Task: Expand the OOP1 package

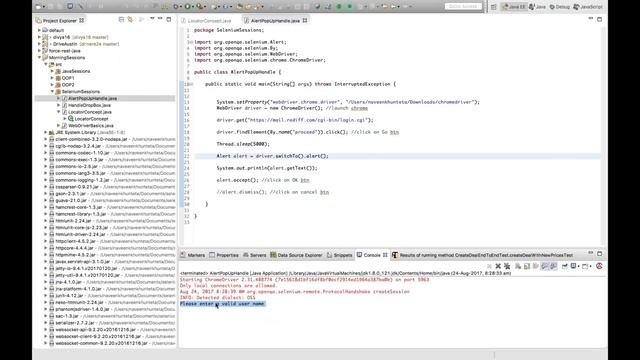Action: coord(52,78)
